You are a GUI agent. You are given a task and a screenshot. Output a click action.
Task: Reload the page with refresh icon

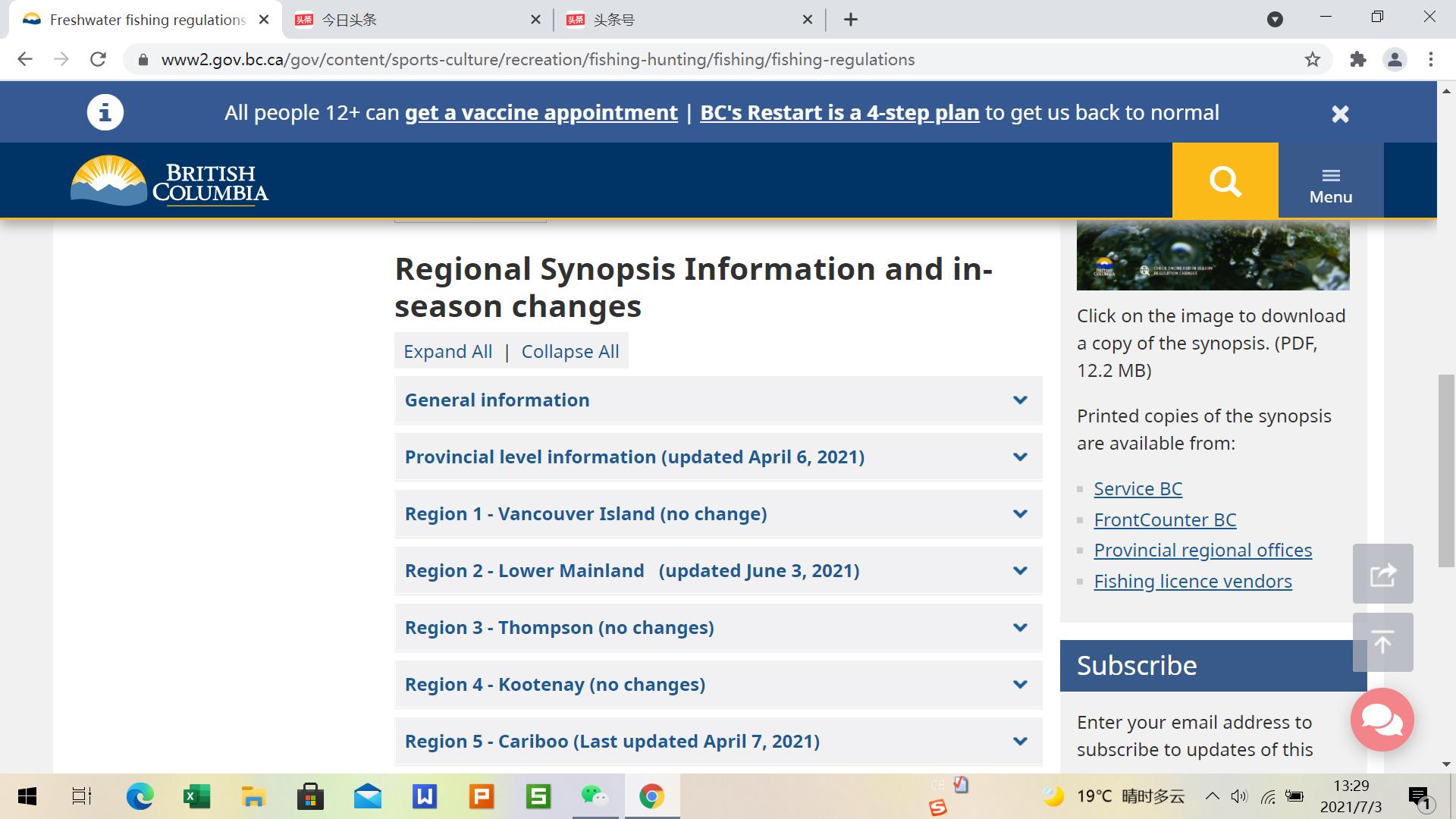[x=98, y=60]
